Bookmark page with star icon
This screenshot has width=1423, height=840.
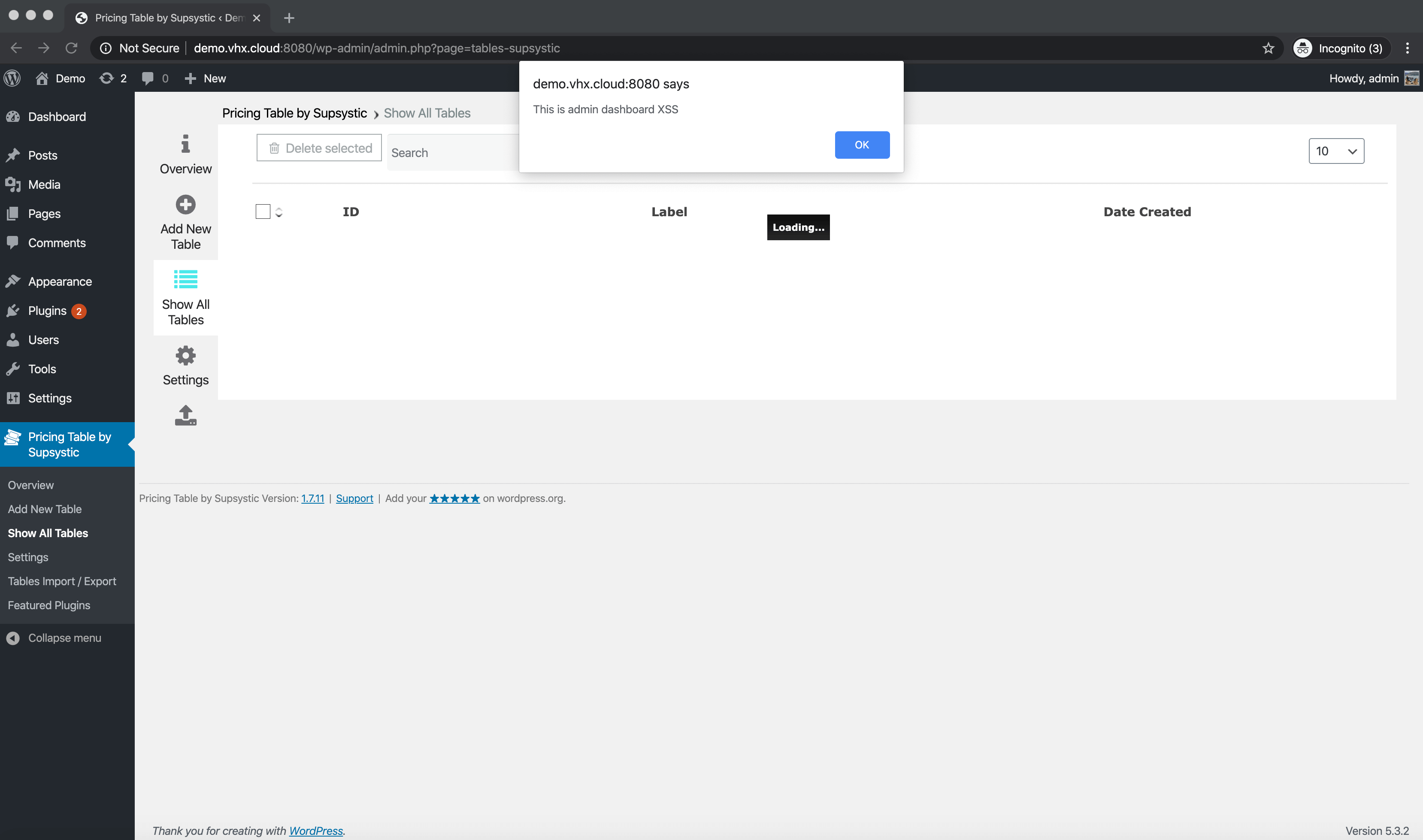click(x=1268, y=48)
